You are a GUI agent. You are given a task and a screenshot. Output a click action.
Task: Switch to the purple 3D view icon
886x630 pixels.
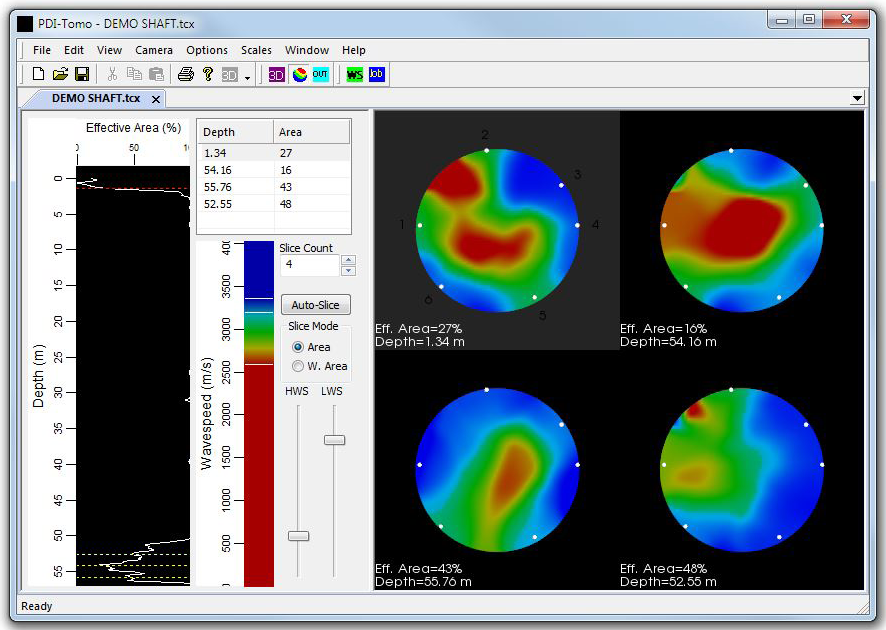tap(277, 74)
